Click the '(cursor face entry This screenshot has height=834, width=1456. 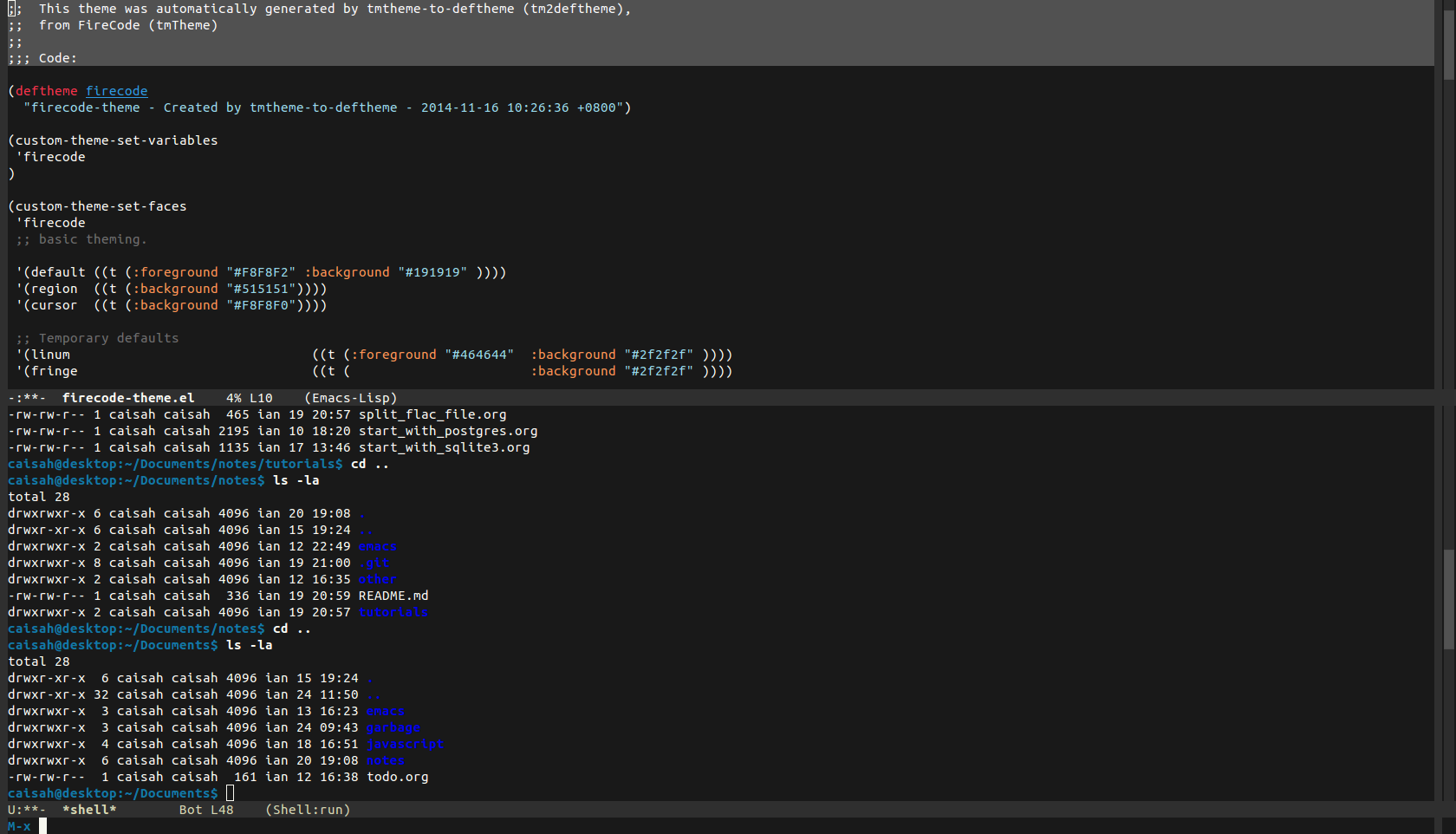pos(46,305)
